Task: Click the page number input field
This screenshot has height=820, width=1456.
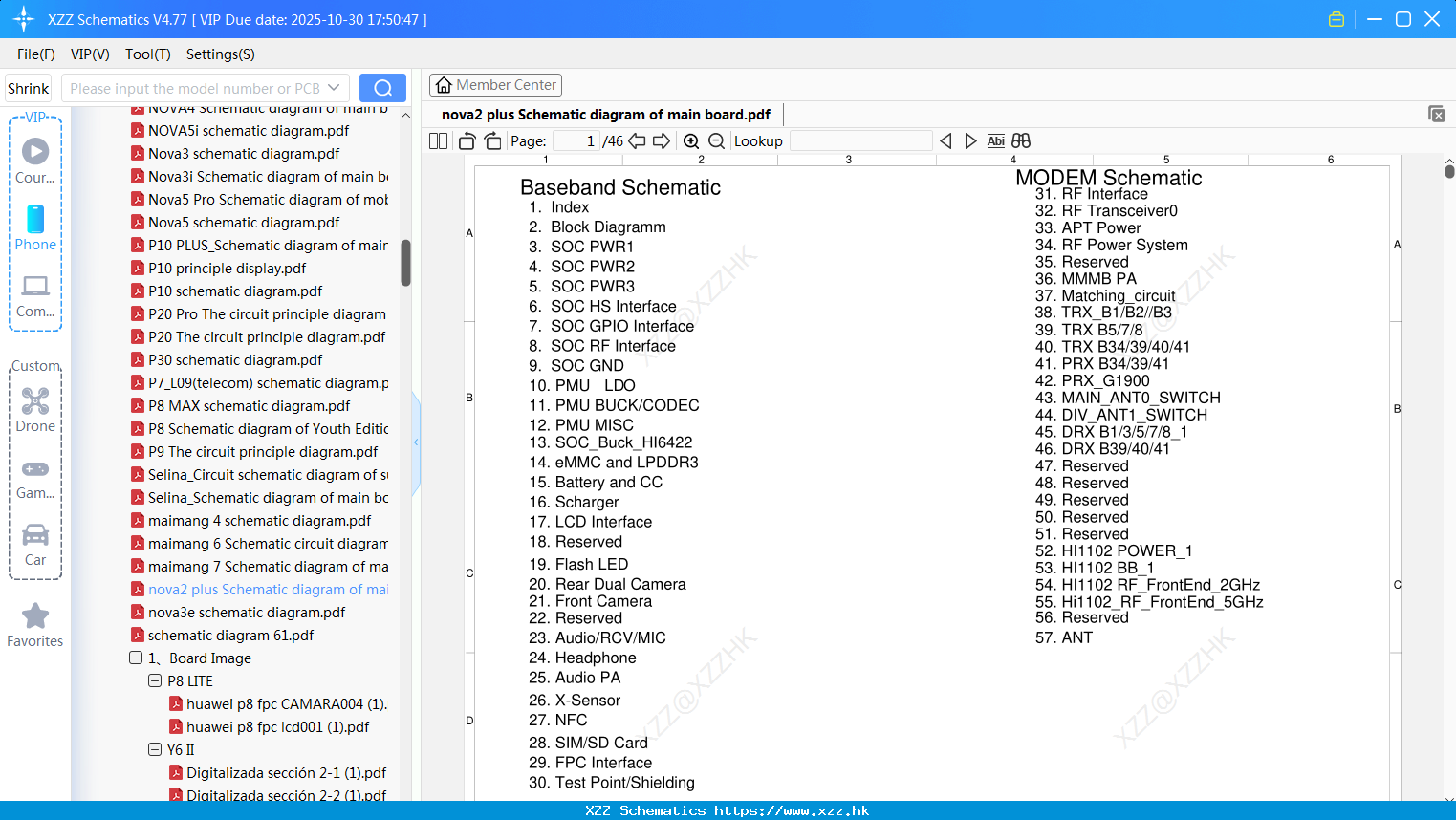Action: coord(576,141)
